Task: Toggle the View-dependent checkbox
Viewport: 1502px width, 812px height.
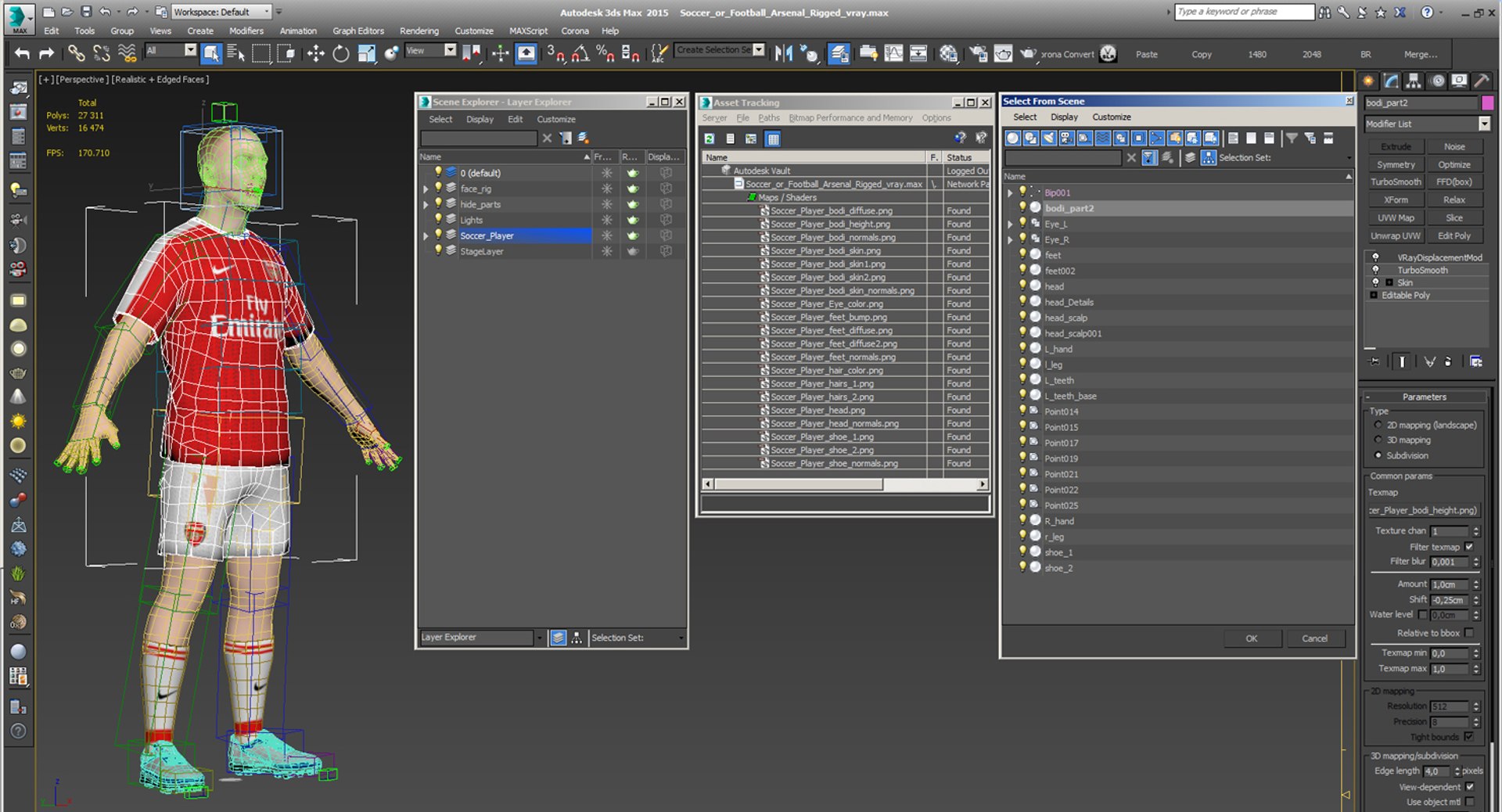Action: [x=1469, y=787]
